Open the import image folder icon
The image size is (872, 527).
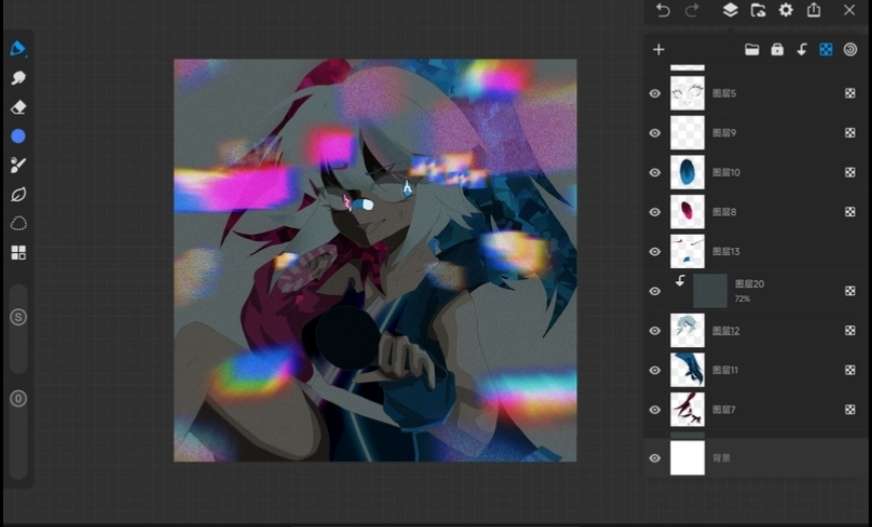(758, 10)
